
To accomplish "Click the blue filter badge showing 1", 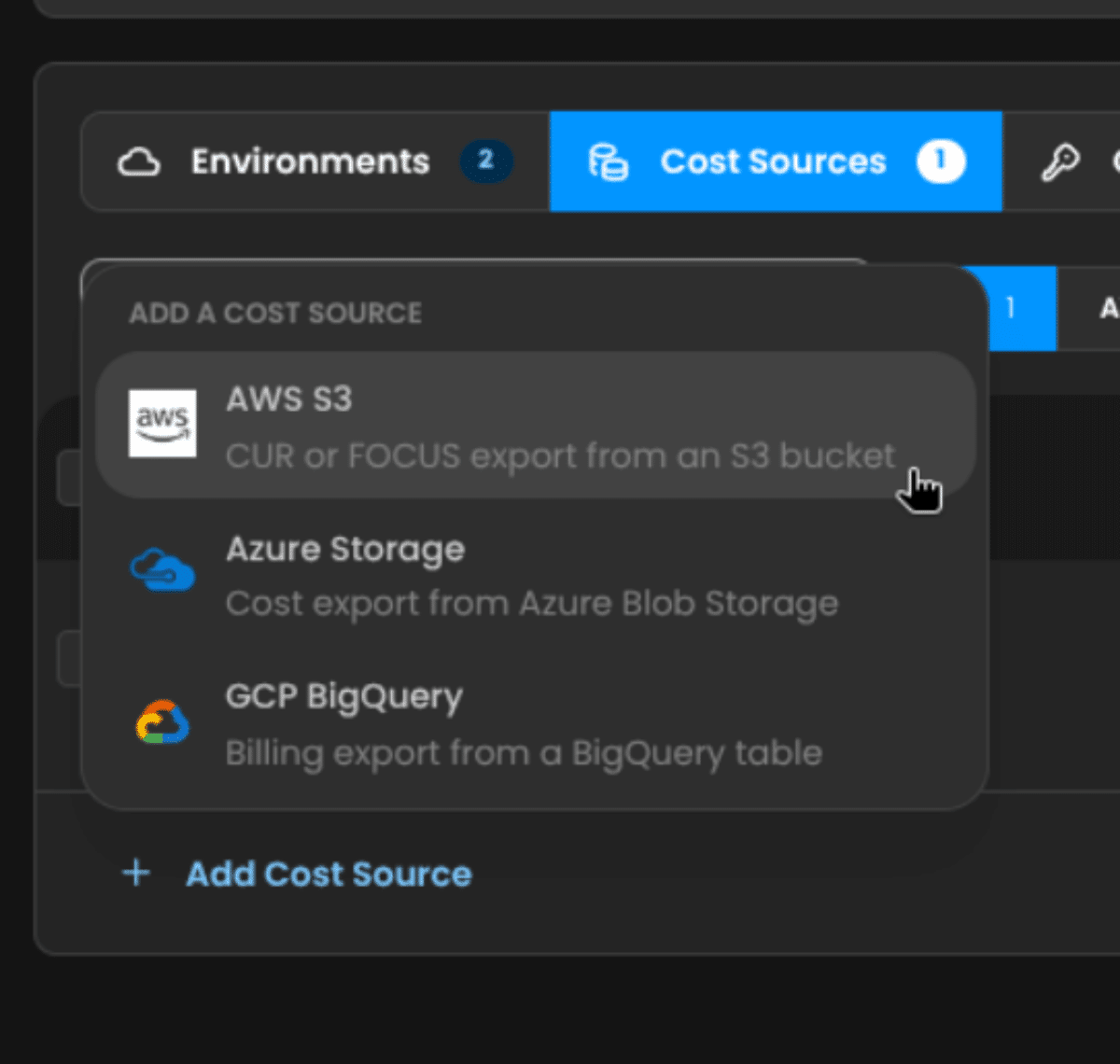I will [x=1010, y=308].
